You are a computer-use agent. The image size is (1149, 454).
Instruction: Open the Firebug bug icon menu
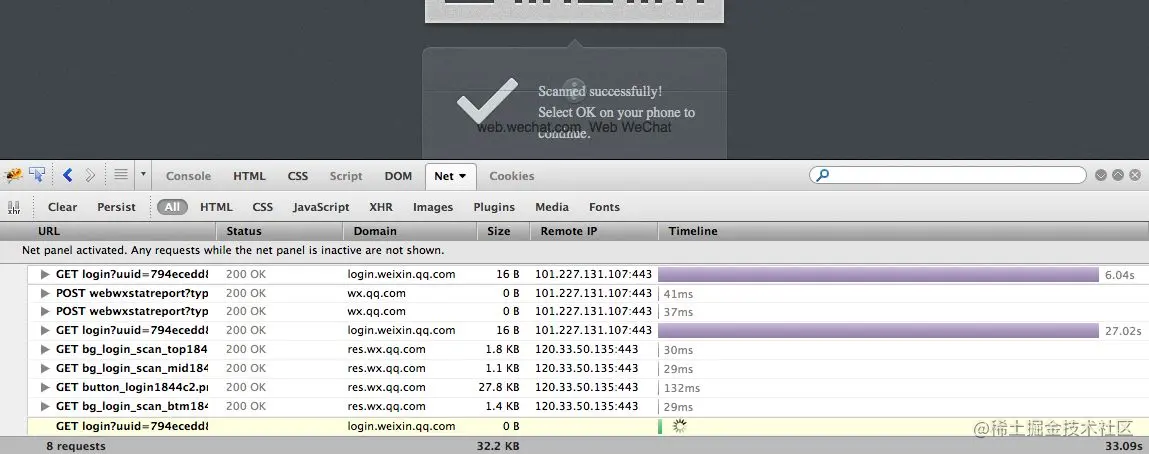(x=14, y=175)
